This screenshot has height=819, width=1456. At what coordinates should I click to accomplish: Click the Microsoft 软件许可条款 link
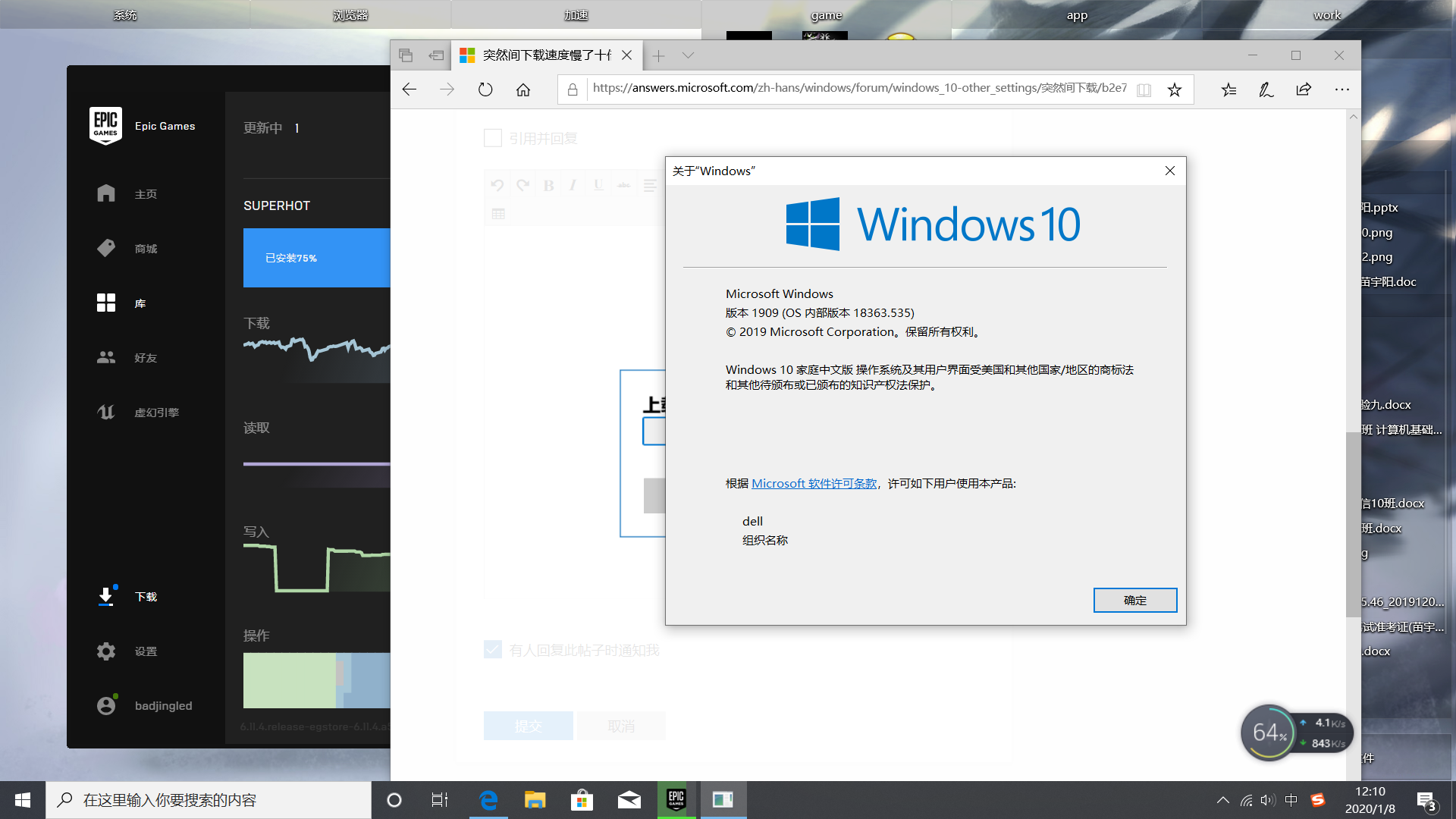[814, 483]
